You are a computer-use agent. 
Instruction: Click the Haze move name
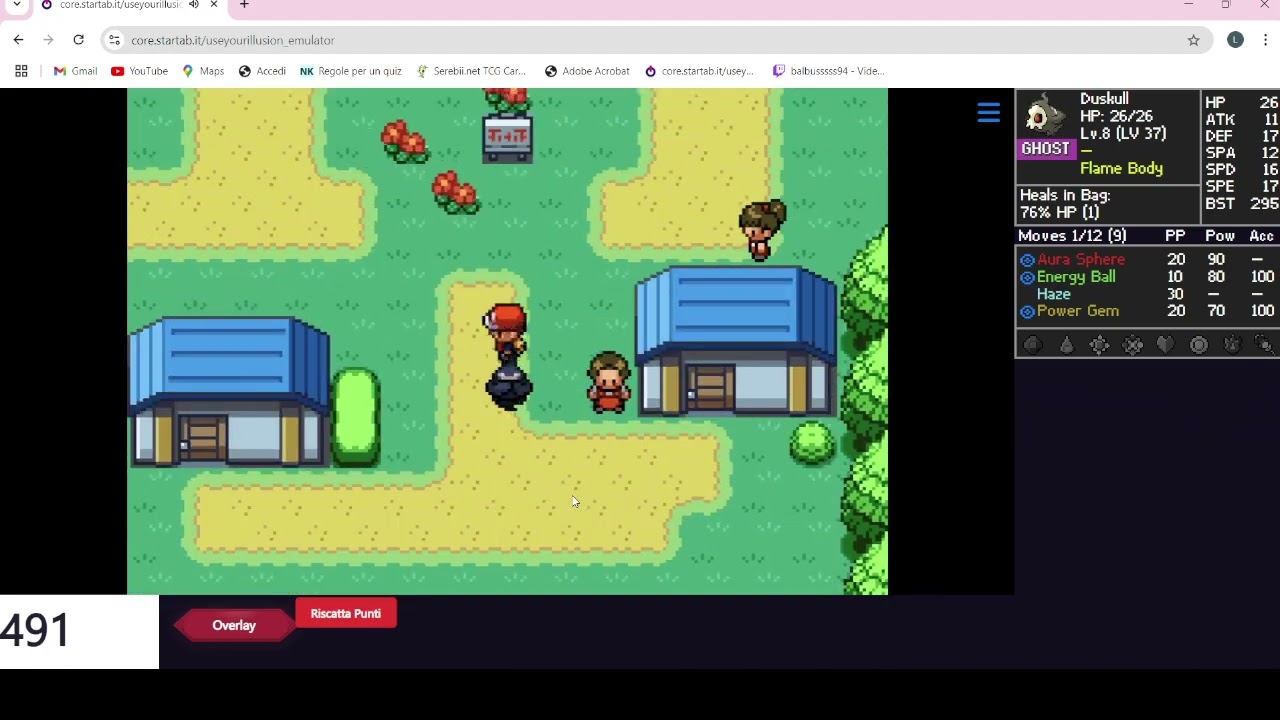1054,294
